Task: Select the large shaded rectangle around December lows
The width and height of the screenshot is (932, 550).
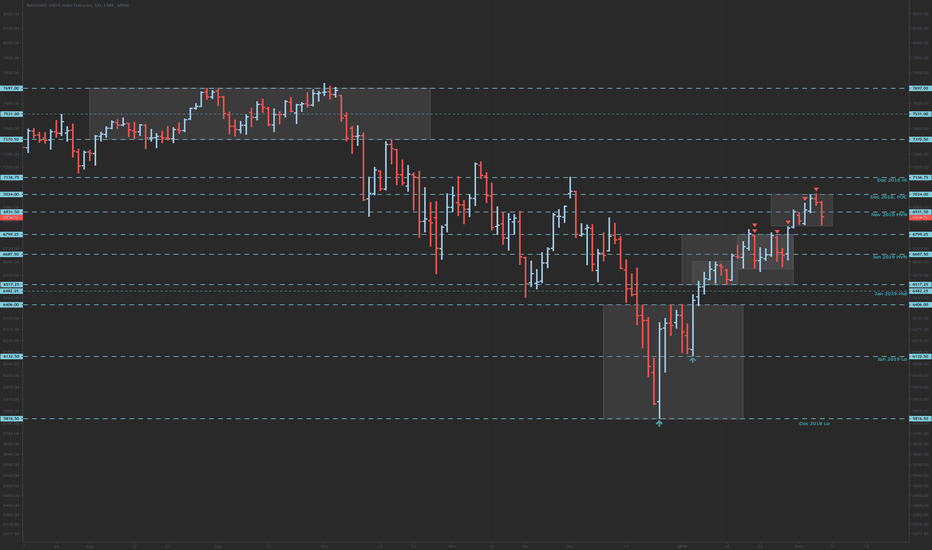Action: coord(673,362)
